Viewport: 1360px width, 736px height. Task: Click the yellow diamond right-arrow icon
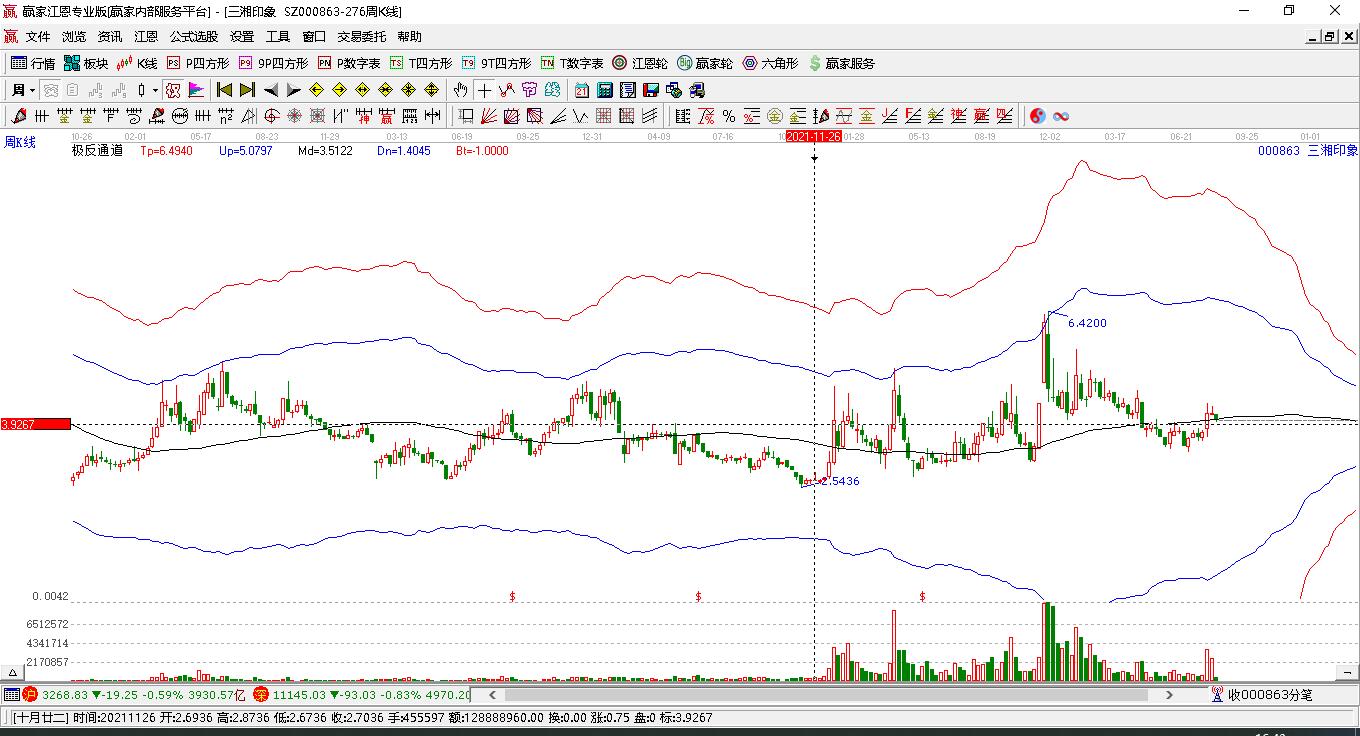[340, 90]
